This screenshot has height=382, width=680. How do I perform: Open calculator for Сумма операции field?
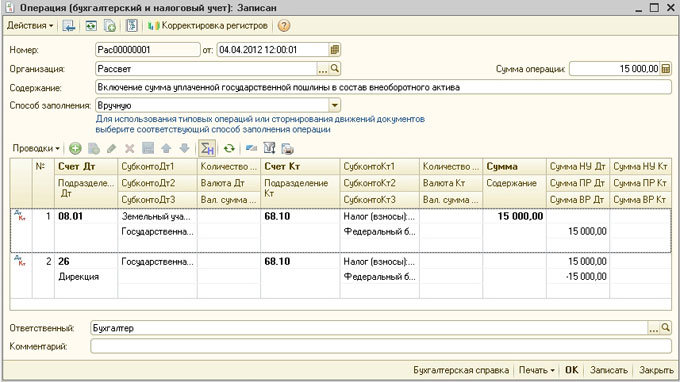666,69
